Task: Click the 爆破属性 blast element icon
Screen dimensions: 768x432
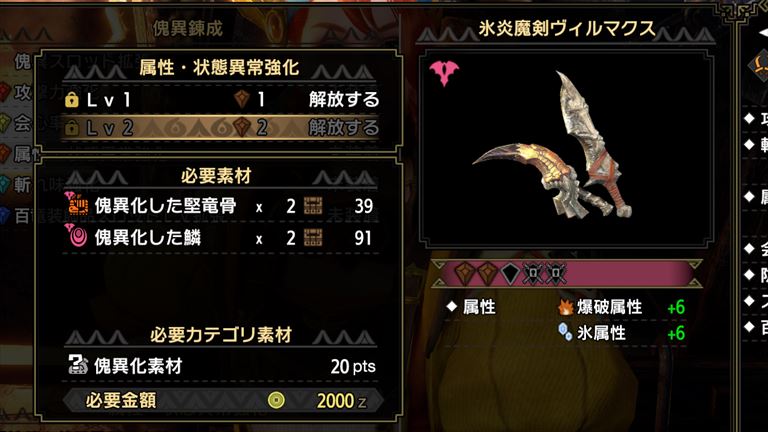Action: (x=566, y=307)
